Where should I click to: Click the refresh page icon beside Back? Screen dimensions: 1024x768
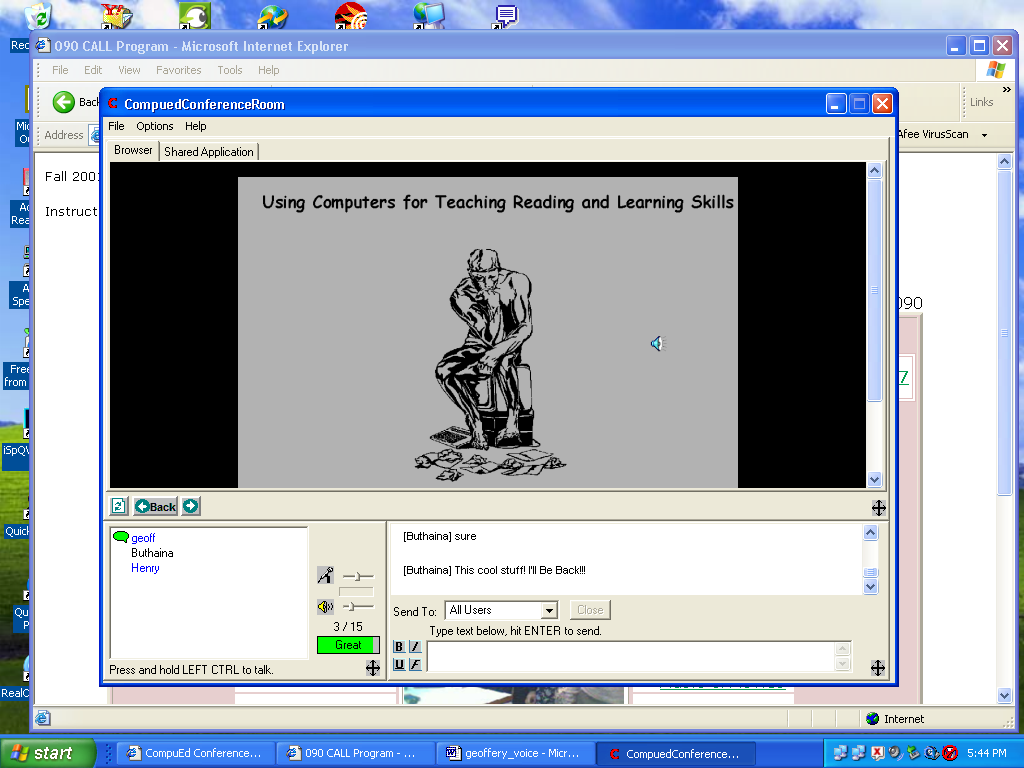tap(119, 506)
